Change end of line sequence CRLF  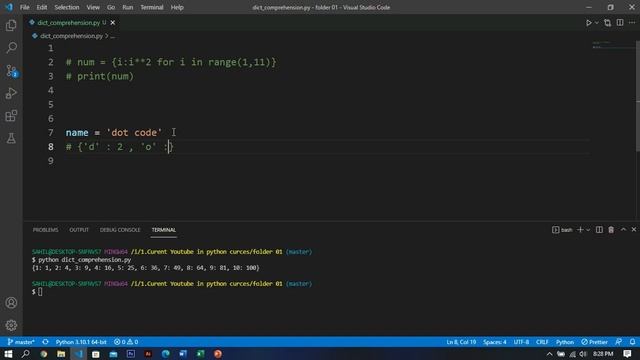[542, 342]
